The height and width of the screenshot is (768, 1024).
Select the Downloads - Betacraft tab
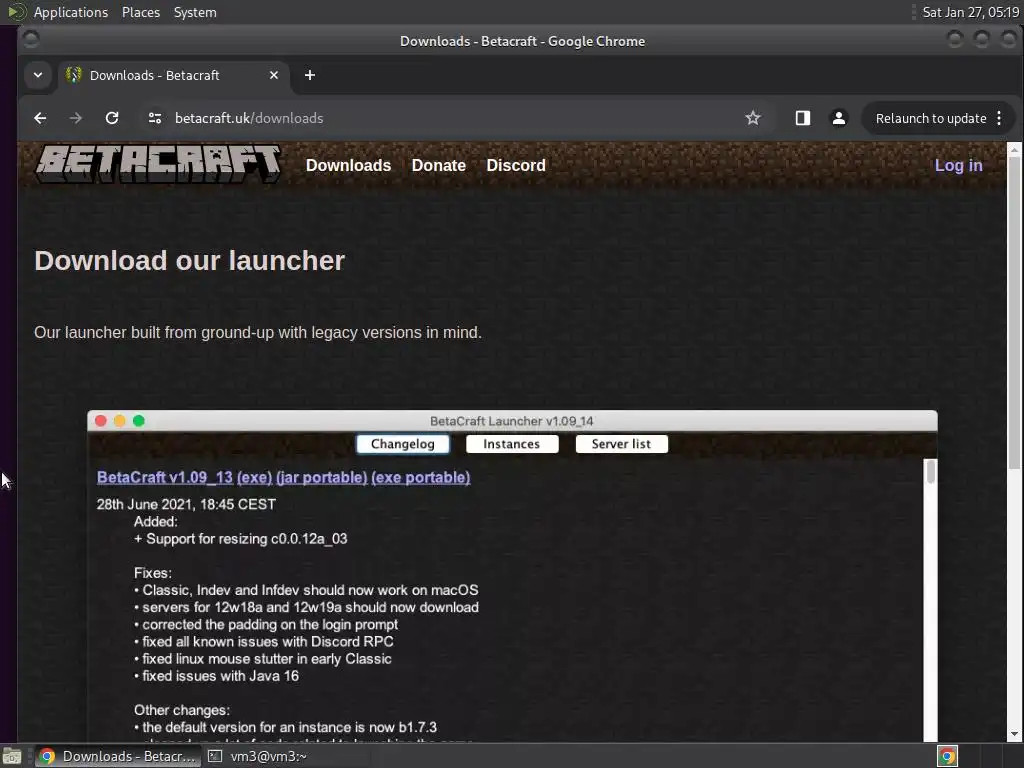173,75
